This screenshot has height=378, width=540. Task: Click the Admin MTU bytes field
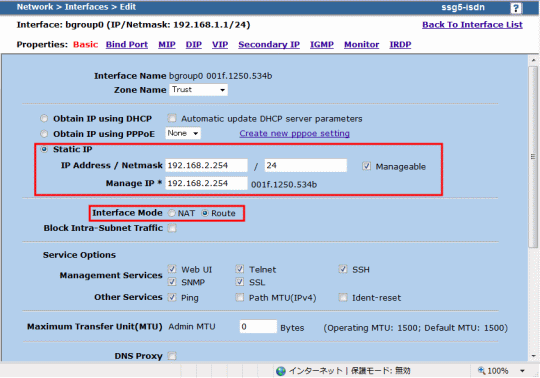[258, 327]
